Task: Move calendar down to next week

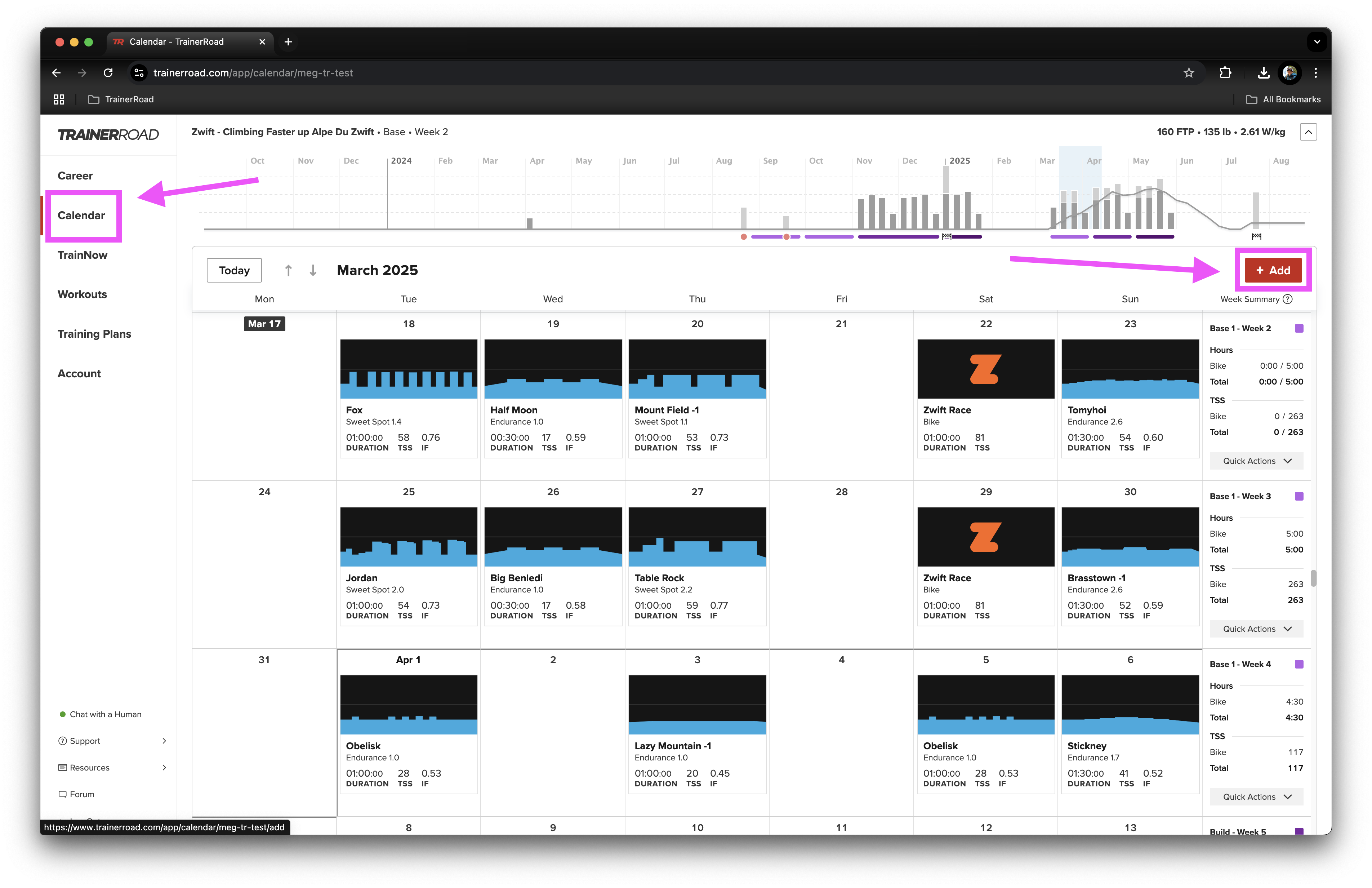Action: pos(313,270)
